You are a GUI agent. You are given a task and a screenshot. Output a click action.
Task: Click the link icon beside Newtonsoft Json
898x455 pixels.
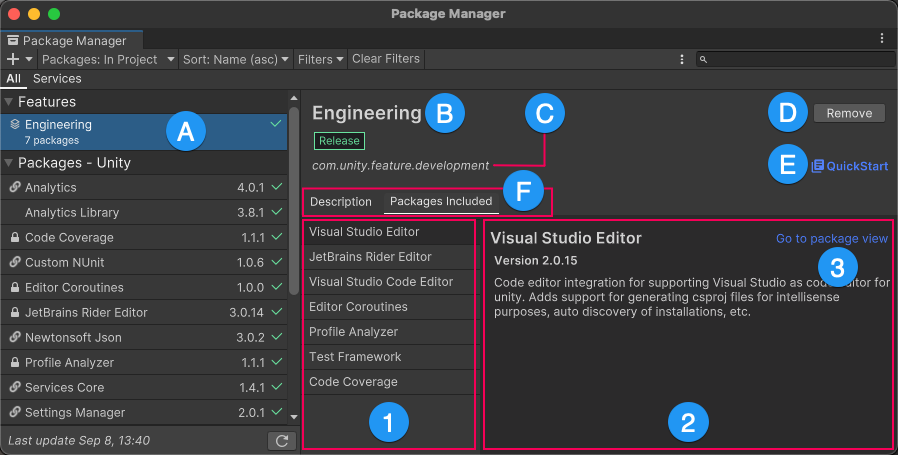[x=15, y=338]
